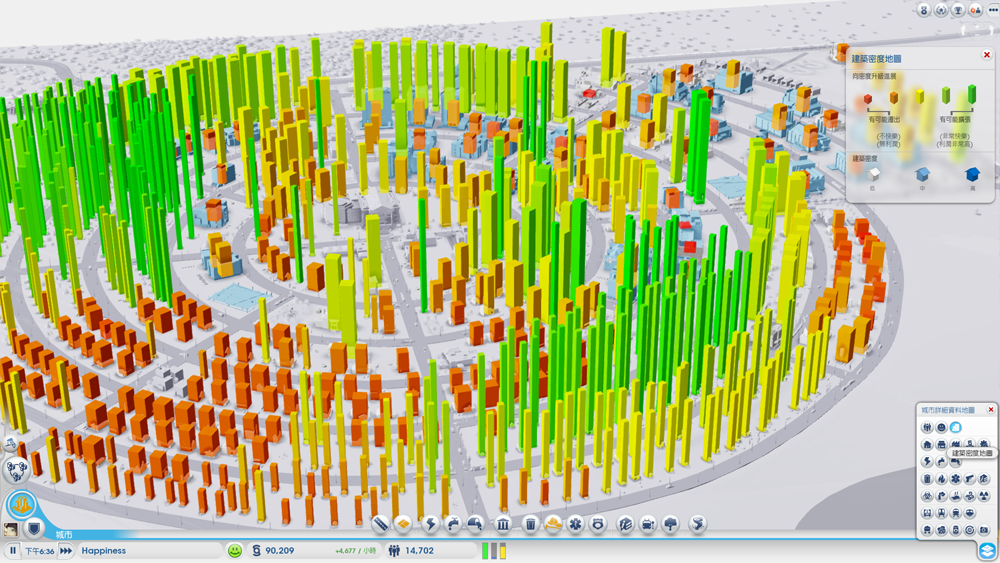The image size is (1000, 563).
Task: Show the ground pollution data map
Action: (x=955, y=495)
